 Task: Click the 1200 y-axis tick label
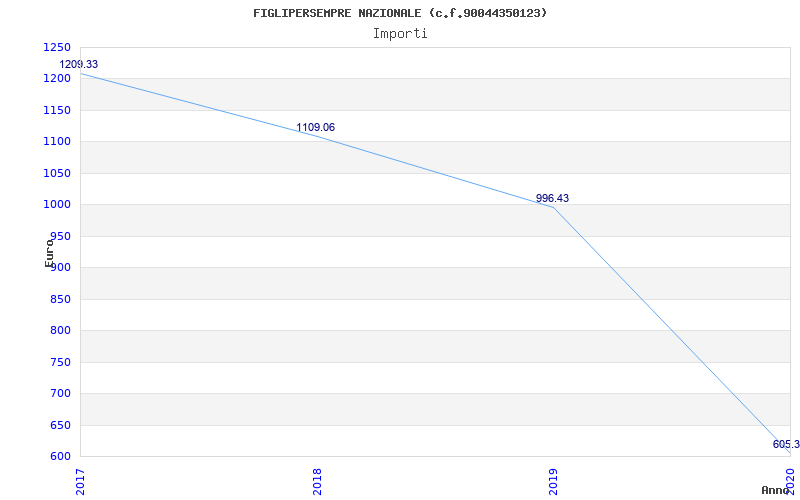pos(57,79)
